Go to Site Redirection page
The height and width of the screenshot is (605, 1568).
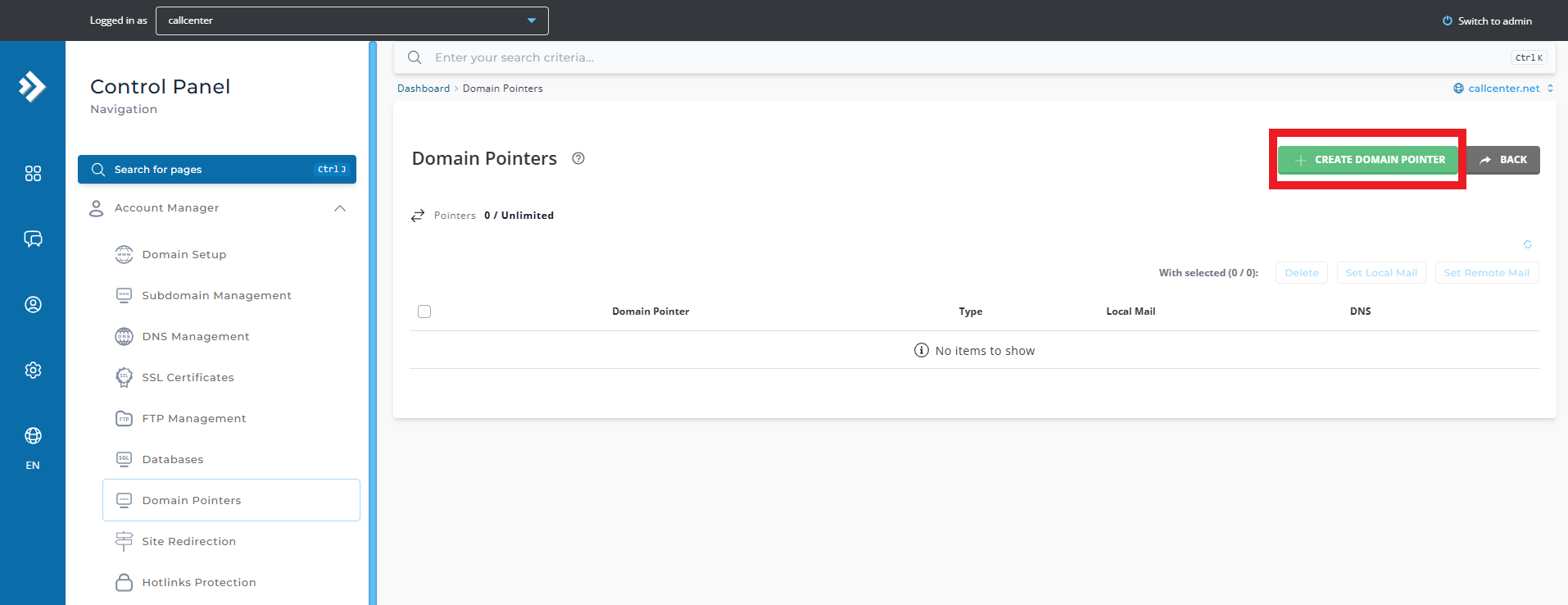tap(188, 542)
